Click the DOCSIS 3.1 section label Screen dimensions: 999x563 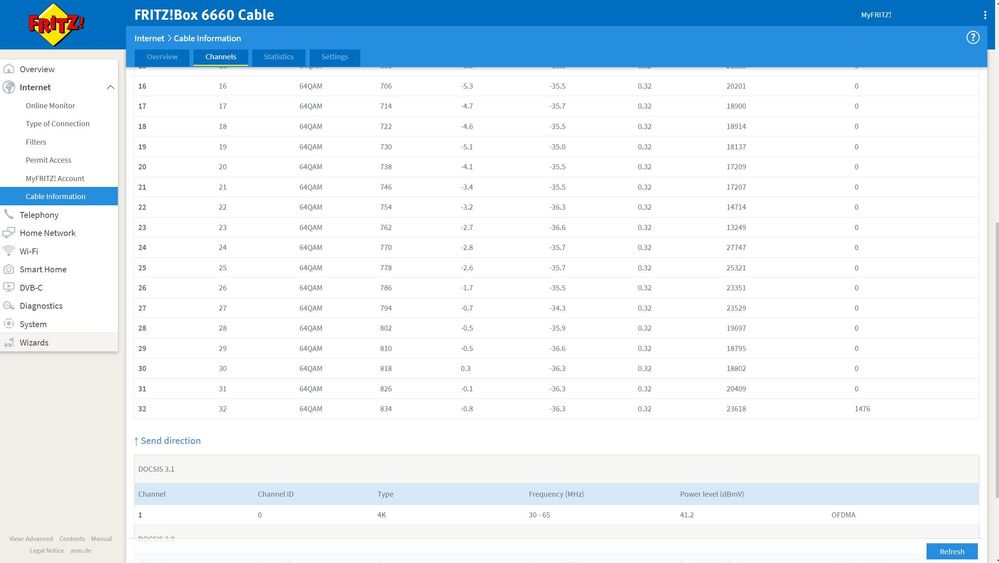coord(156,469)
